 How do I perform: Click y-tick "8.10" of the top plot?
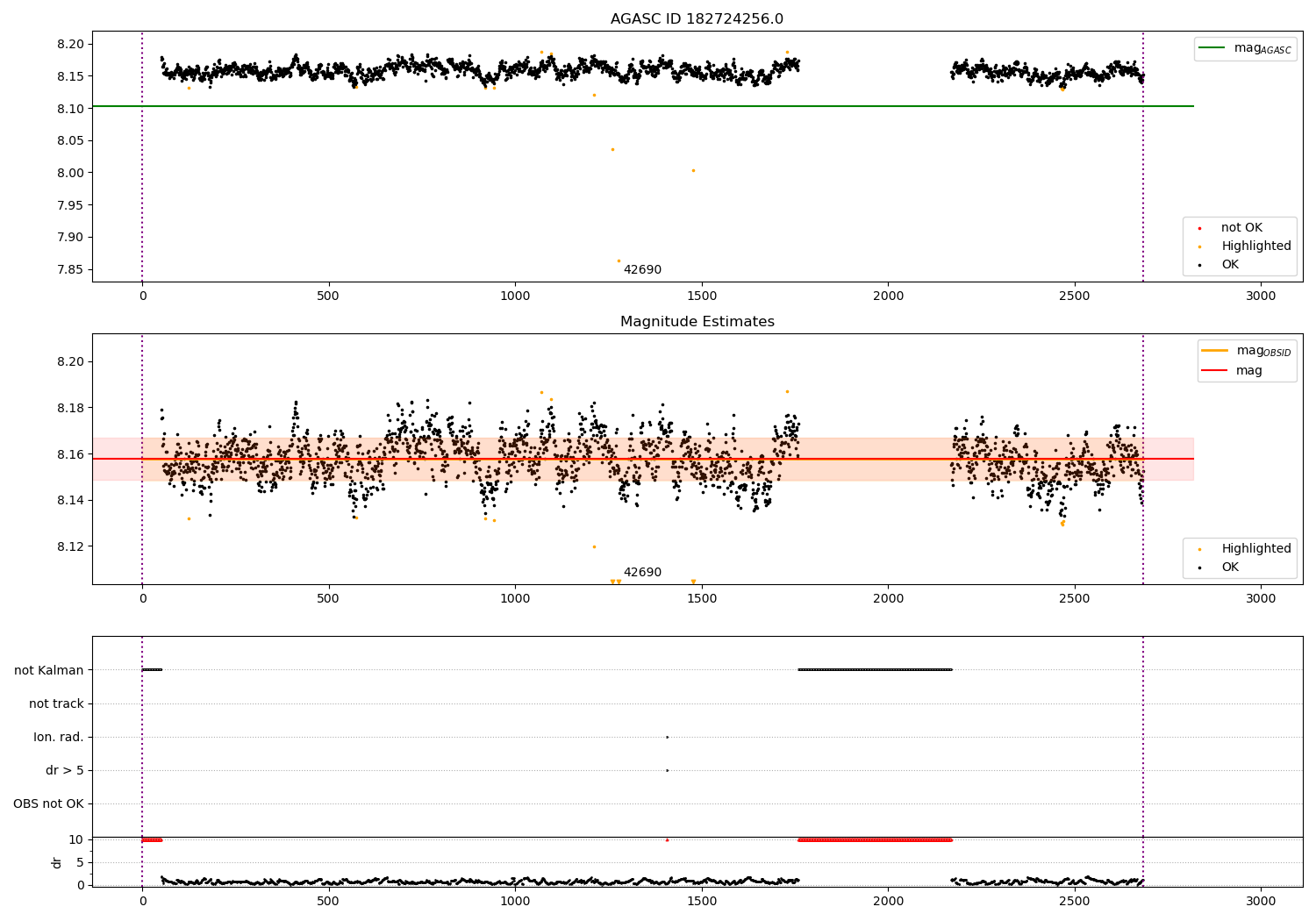click(70, 109)
